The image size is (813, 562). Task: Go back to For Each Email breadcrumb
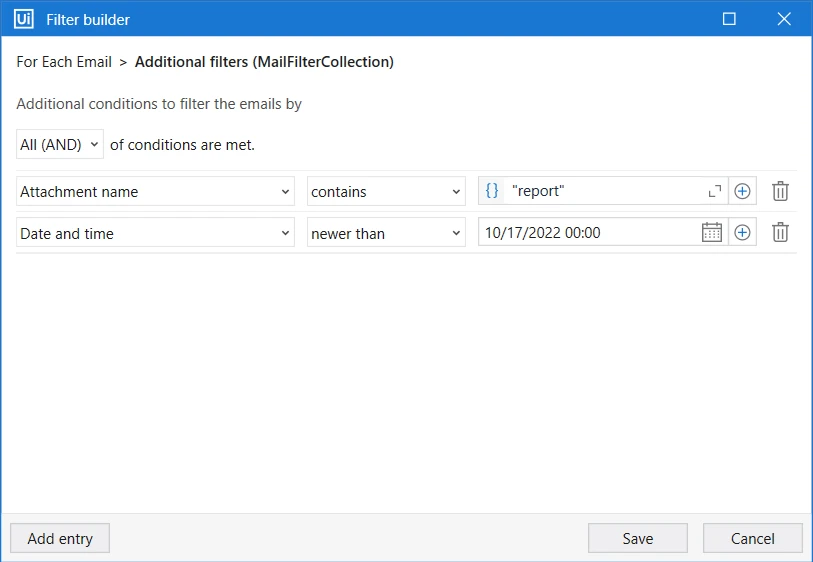pos(64,62)
